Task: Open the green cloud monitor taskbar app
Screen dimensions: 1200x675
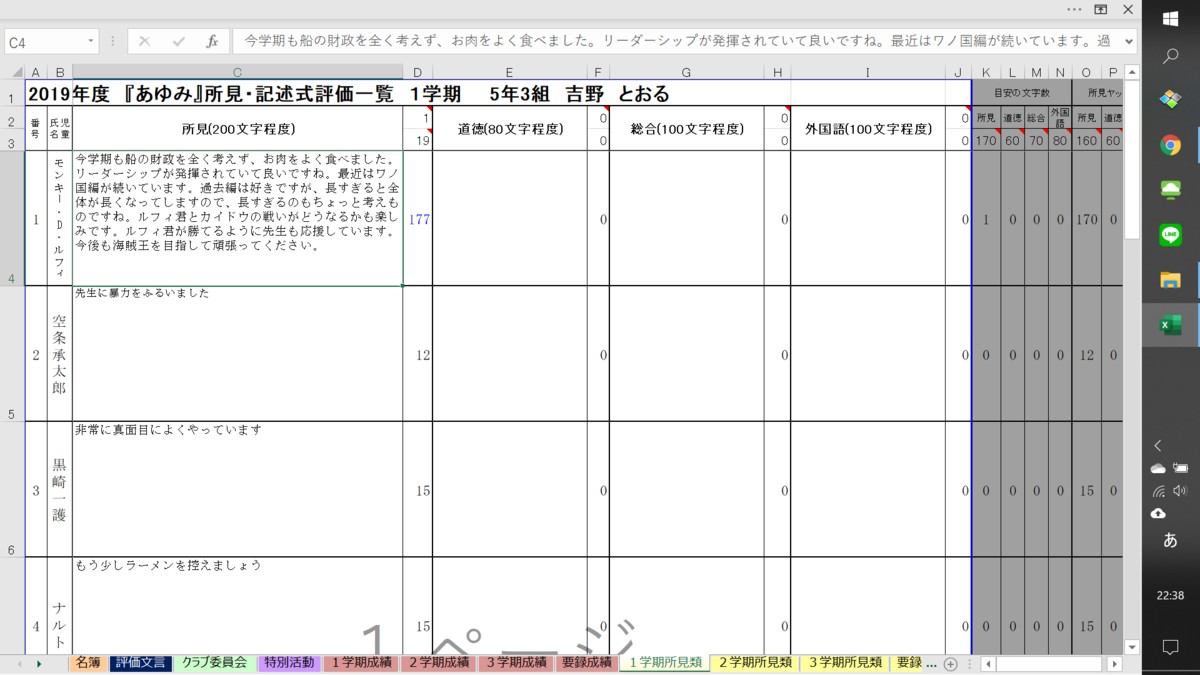Action: (x=1171, y=190)
